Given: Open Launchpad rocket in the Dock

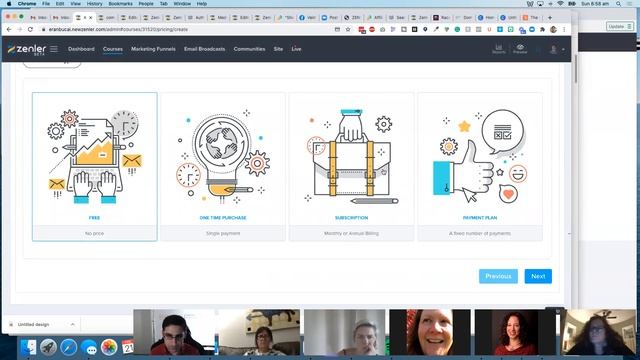Looking at the screenshot, I should click(48, 347).
